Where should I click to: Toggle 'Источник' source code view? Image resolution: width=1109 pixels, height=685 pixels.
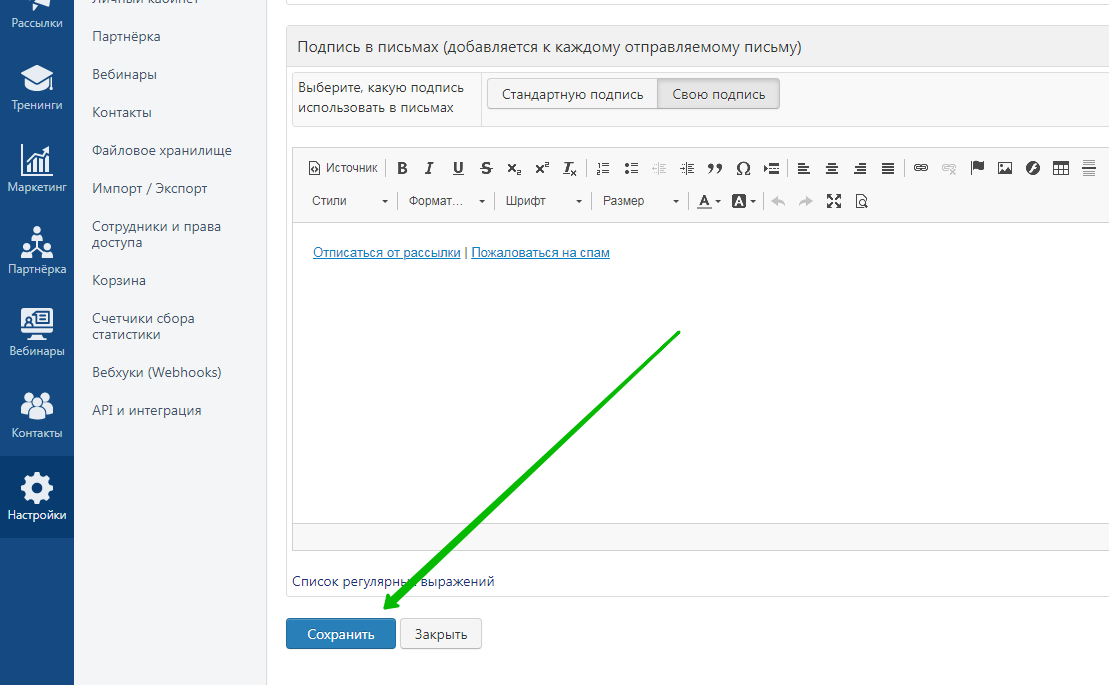[x=343, y=168]
